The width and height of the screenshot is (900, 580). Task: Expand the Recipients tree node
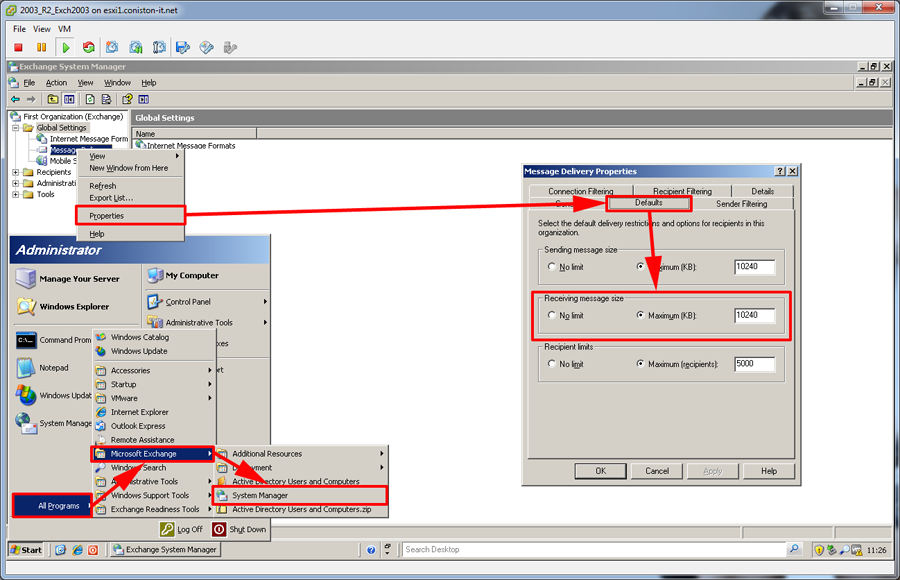point(15,172)
